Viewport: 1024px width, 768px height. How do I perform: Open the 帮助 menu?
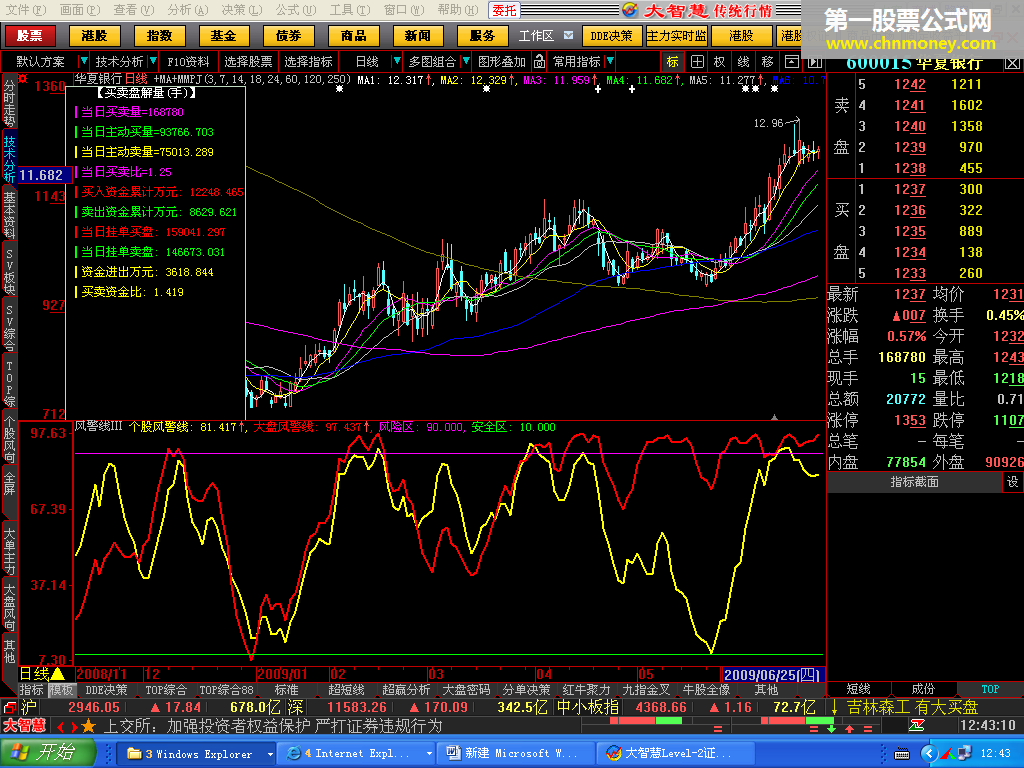[x=458, y=10]
